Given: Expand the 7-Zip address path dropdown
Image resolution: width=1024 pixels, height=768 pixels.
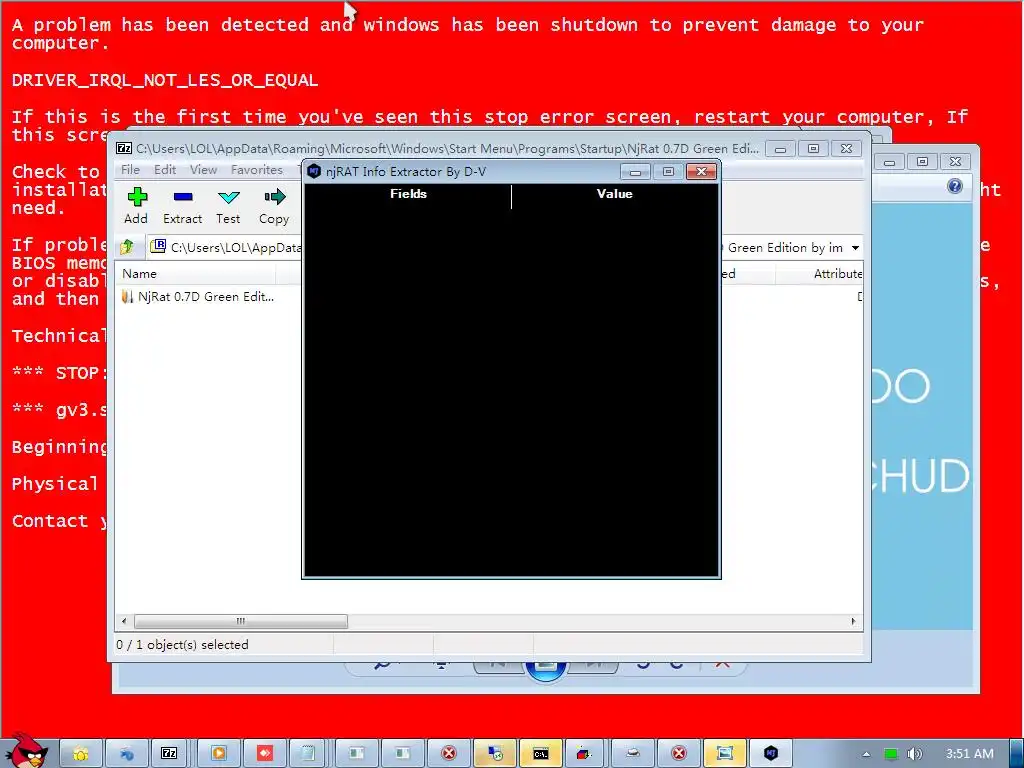Looking at the screenshot, I should tap(855, 248).
